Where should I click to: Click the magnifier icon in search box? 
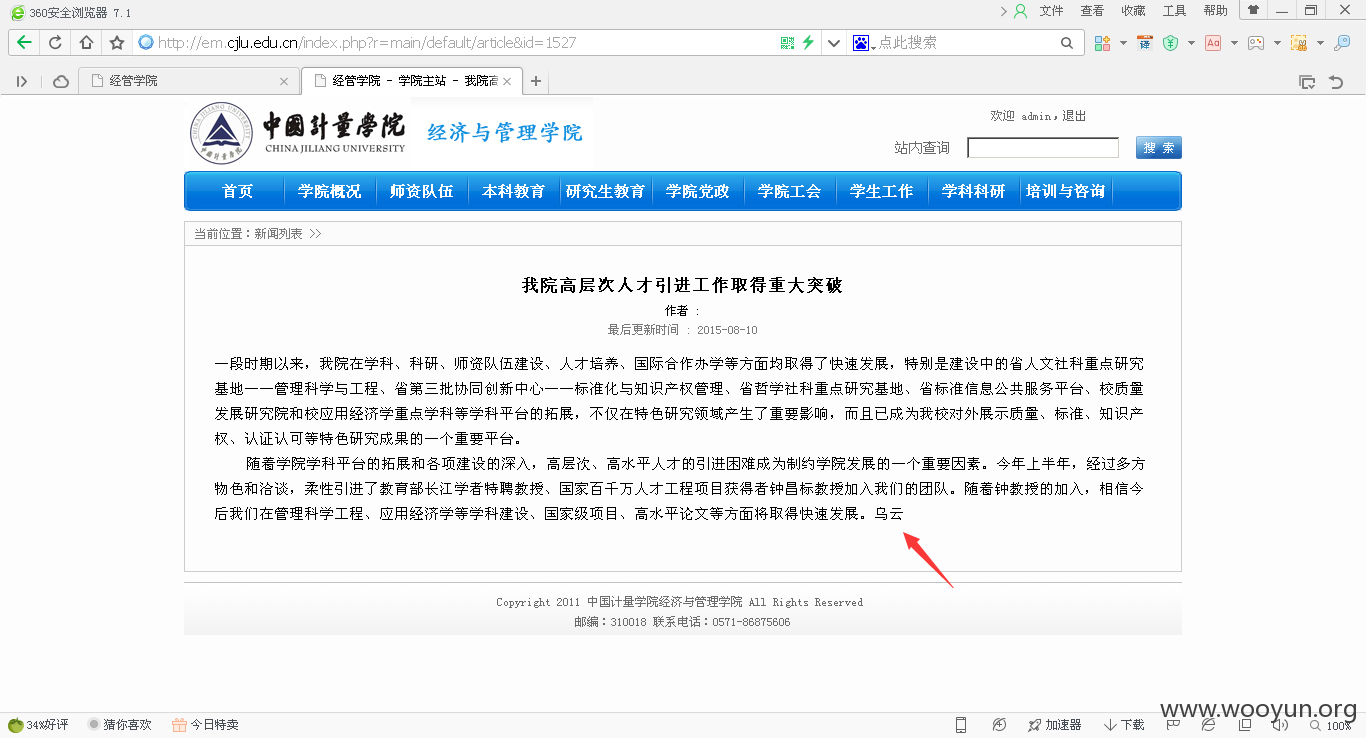coord(1068,43)
